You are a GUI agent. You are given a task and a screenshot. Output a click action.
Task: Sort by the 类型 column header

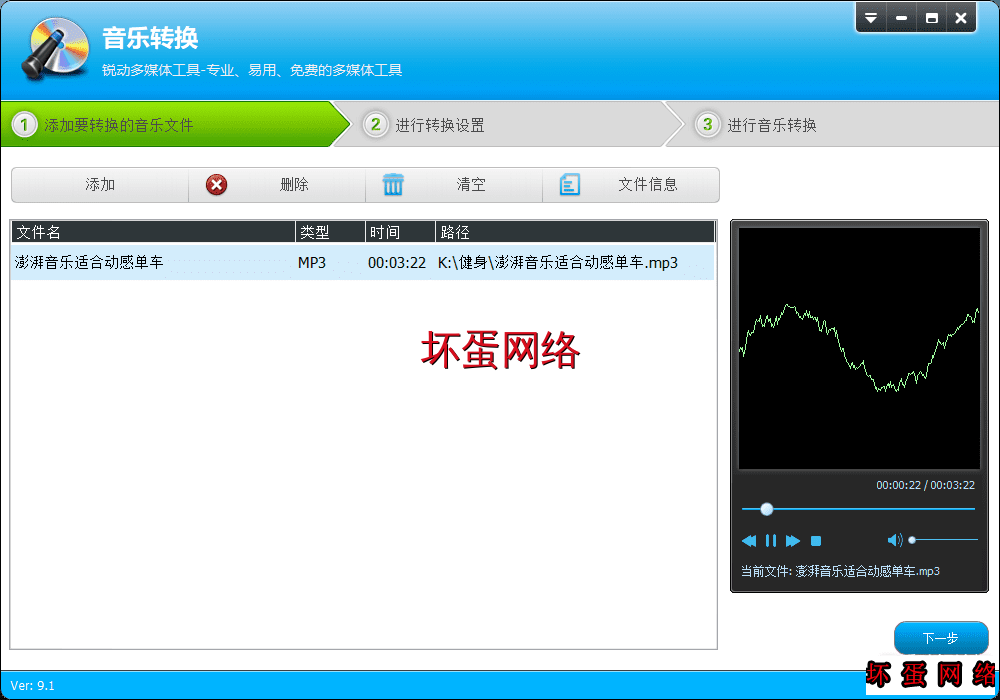coord(330,232)
